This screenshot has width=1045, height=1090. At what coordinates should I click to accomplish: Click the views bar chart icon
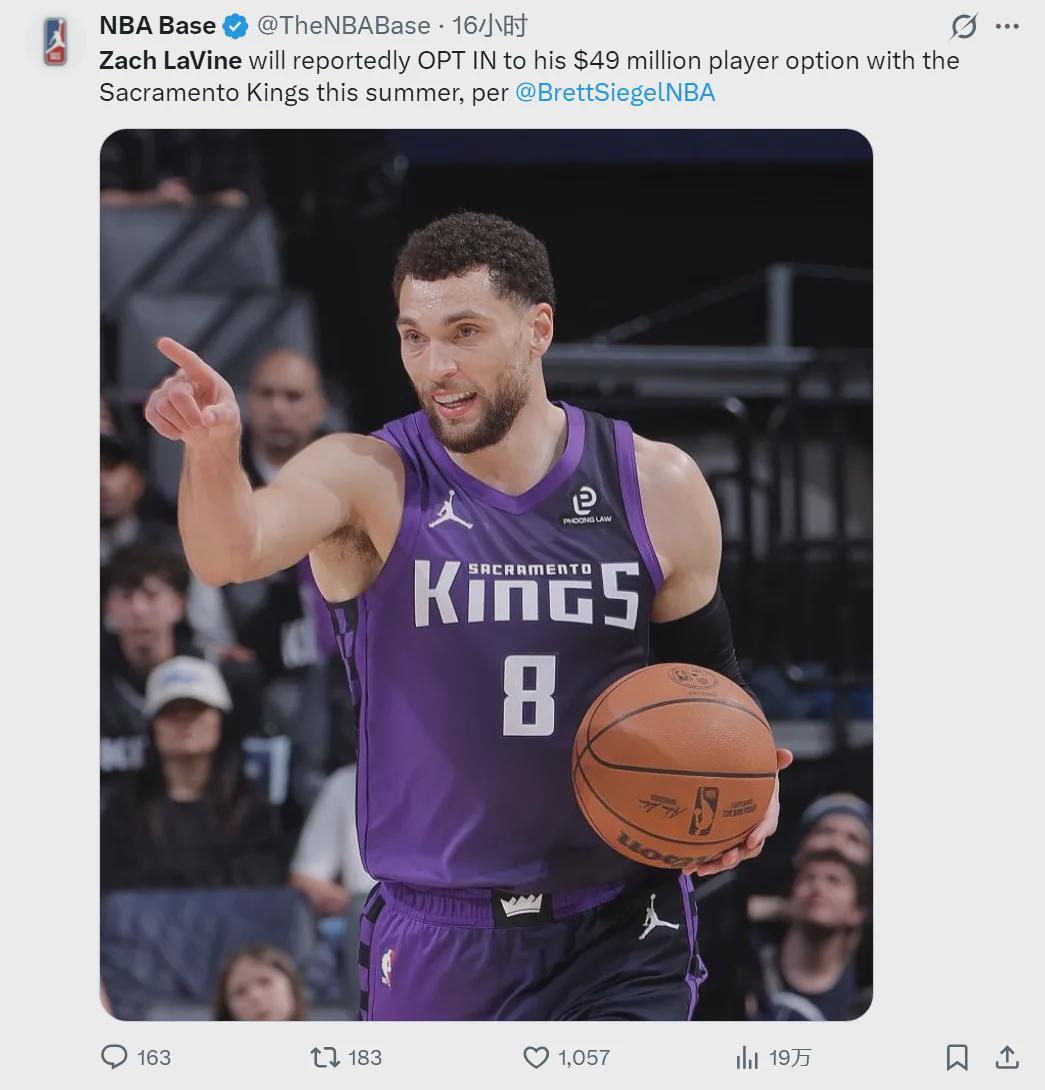747,1057
